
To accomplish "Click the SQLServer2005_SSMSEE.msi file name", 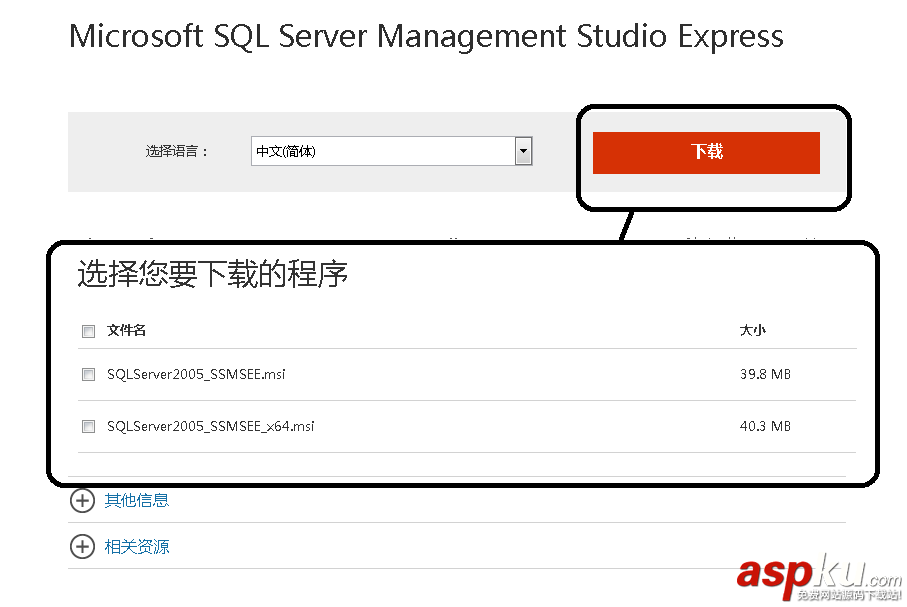I will pyautogui.click(x=196, y=375).
